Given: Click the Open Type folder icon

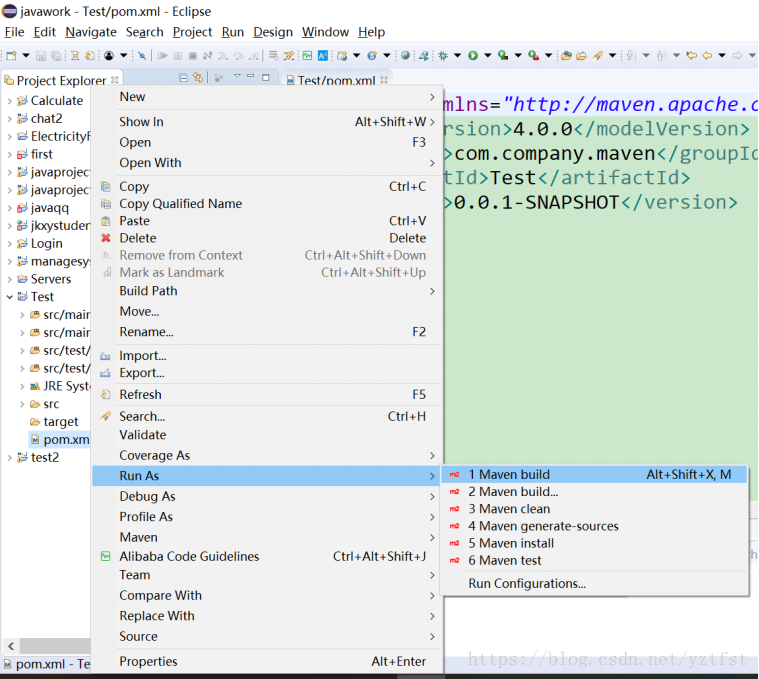Looking at the screenshot, I should [x=566, y=56].
